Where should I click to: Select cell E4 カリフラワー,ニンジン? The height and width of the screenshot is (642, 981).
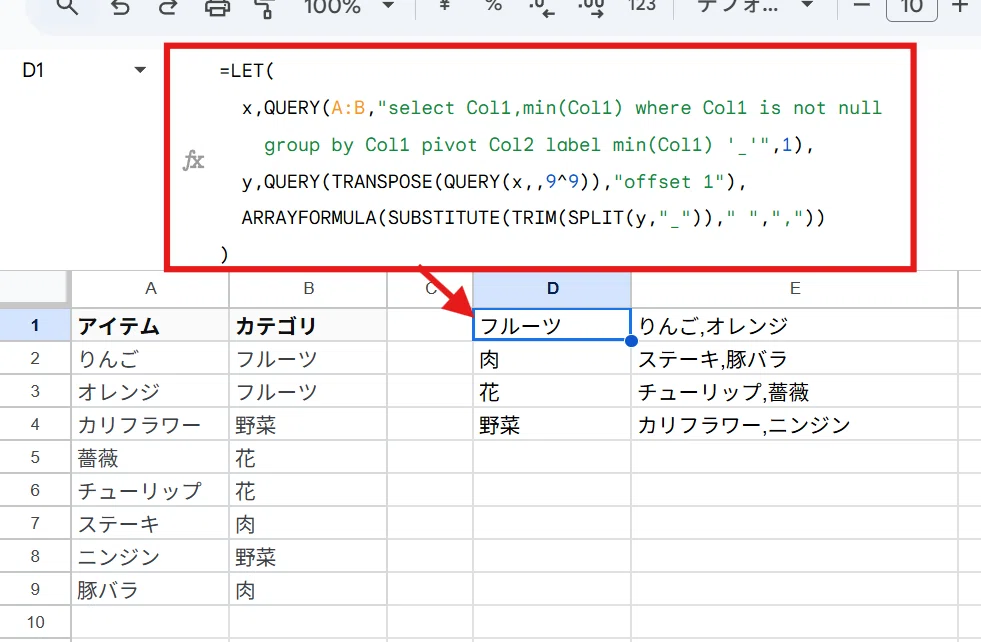click(795, 424)
